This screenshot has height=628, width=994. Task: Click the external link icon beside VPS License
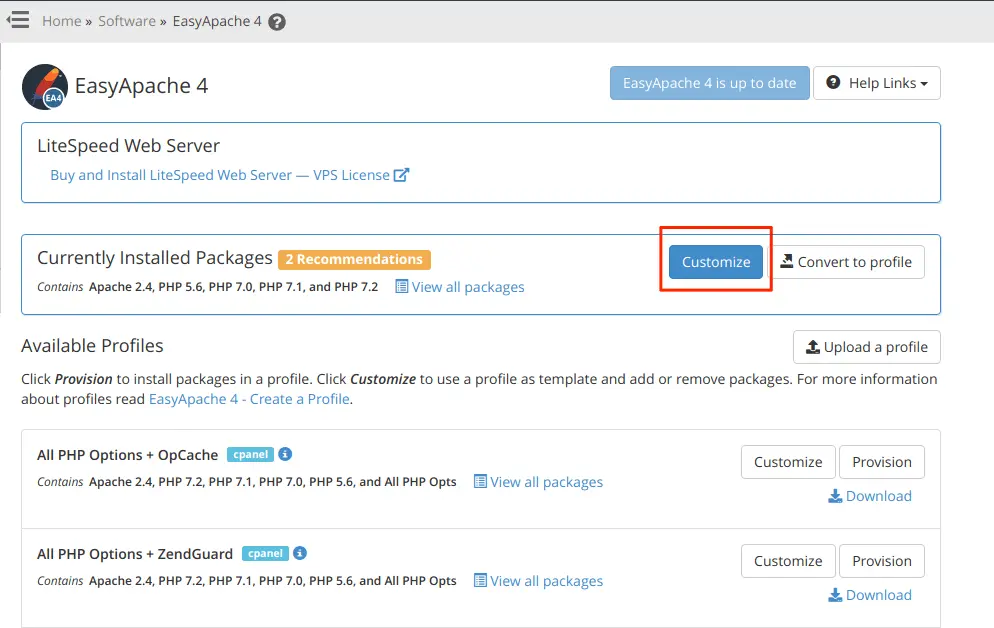pos(400,174)
